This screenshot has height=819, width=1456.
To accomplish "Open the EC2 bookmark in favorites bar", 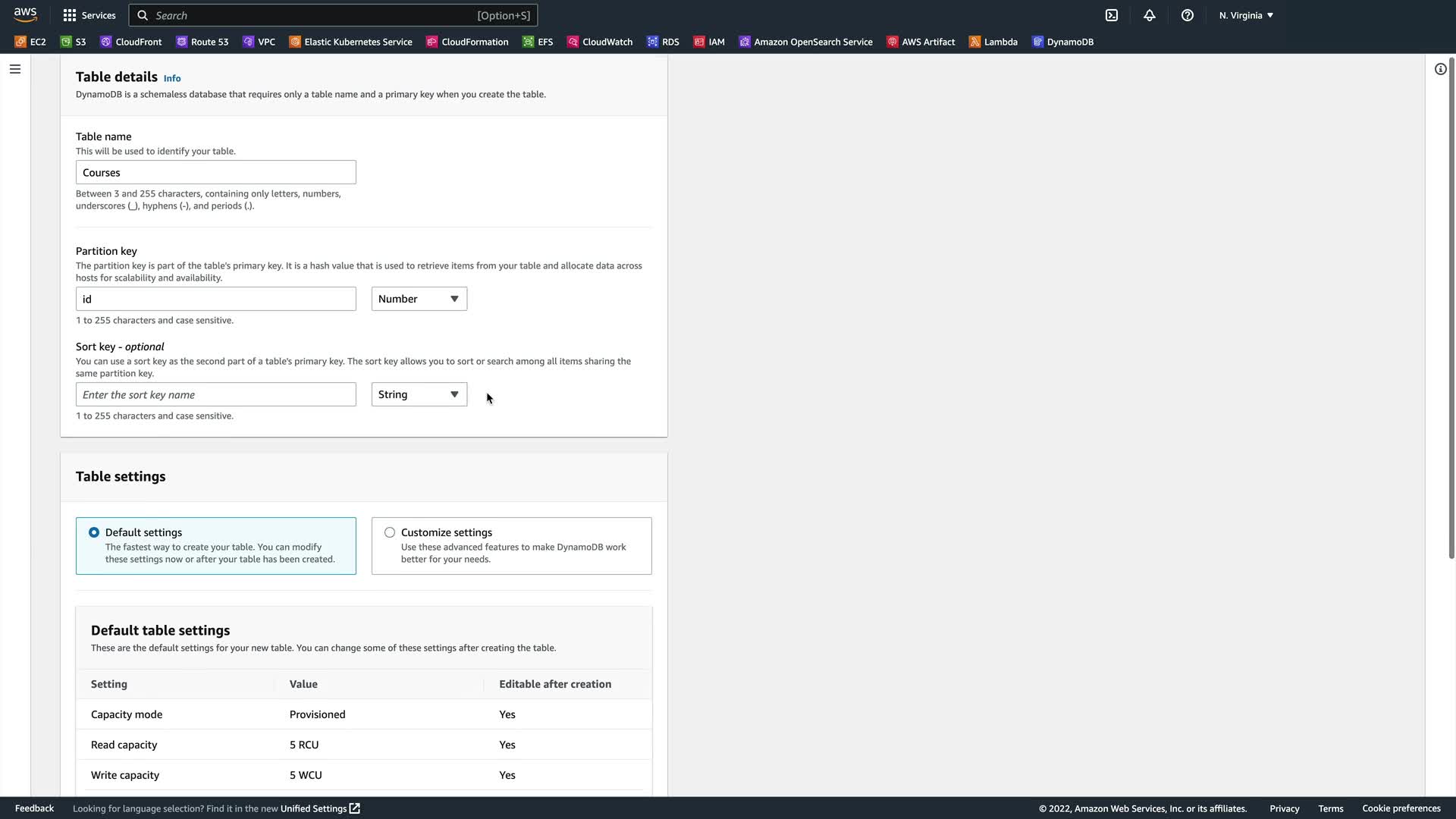I will [x=30, y=42].
